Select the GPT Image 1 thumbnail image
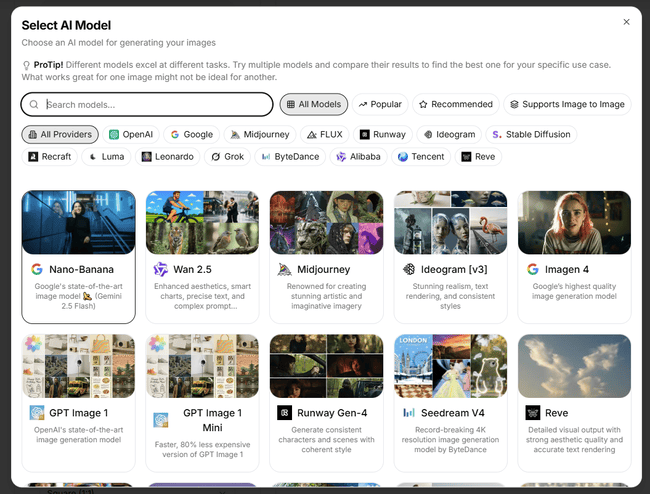Image resolution: width=650 pixels, height=494 pixels. pyautogui.click(x=78, y=366)
